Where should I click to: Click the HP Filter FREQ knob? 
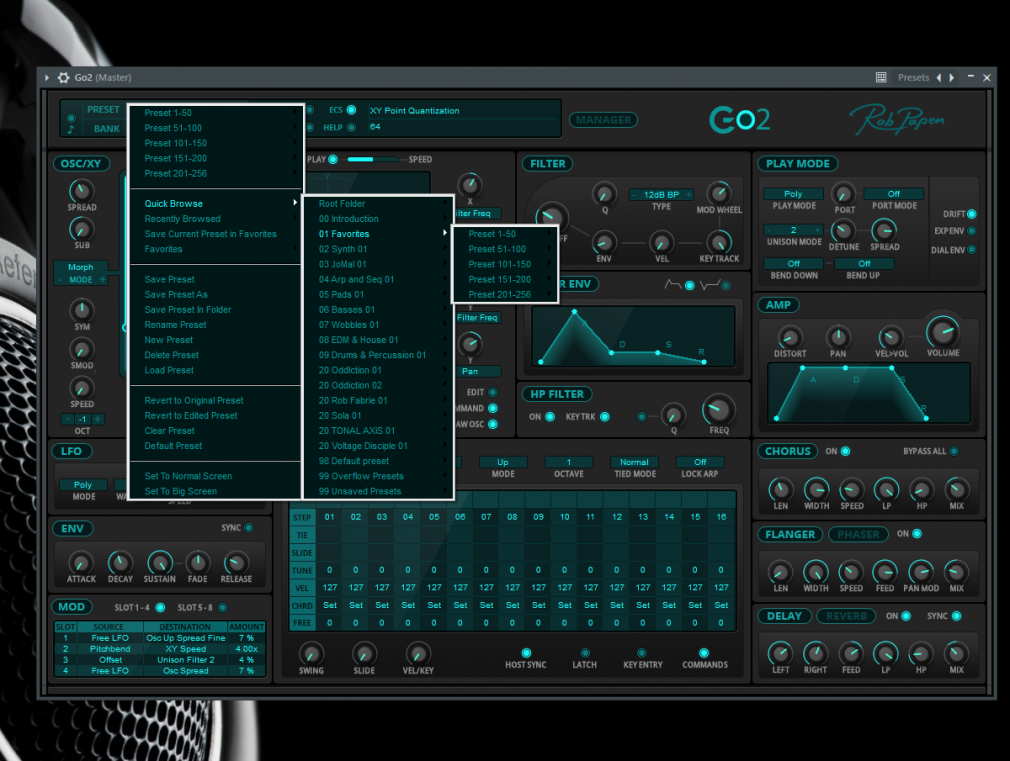718,410
